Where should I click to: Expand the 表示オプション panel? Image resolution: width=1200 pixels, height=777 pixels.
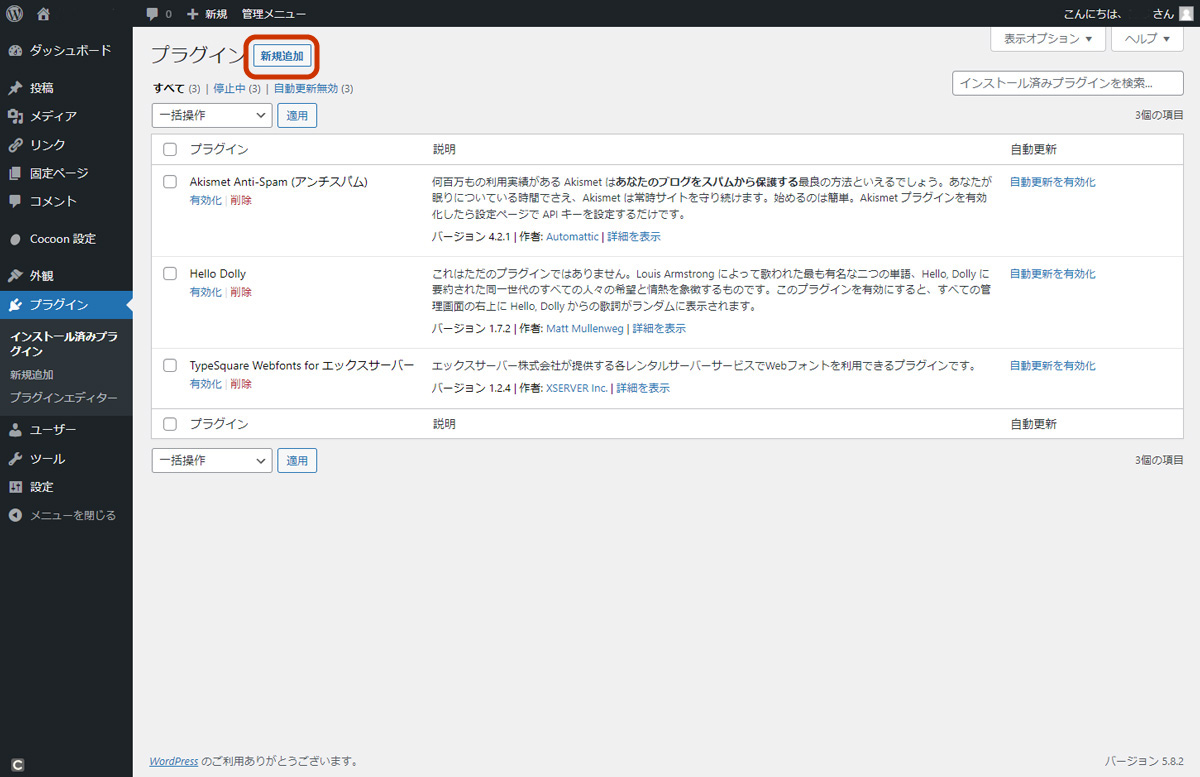click(1047, 39)
